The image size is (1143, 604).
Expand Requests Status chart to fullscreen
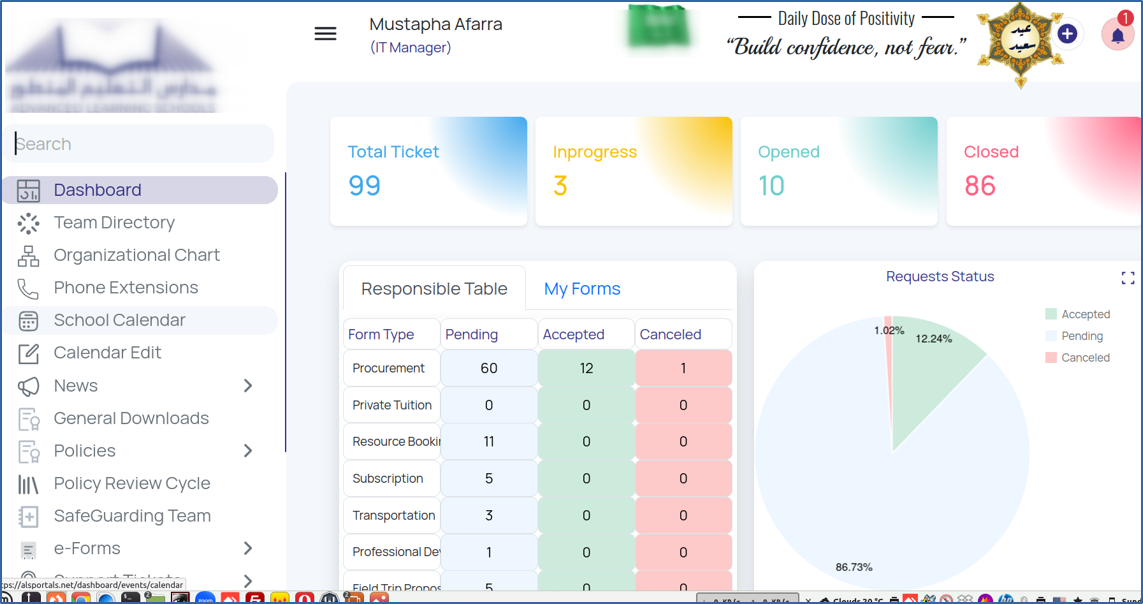[x=1127, y=278]
